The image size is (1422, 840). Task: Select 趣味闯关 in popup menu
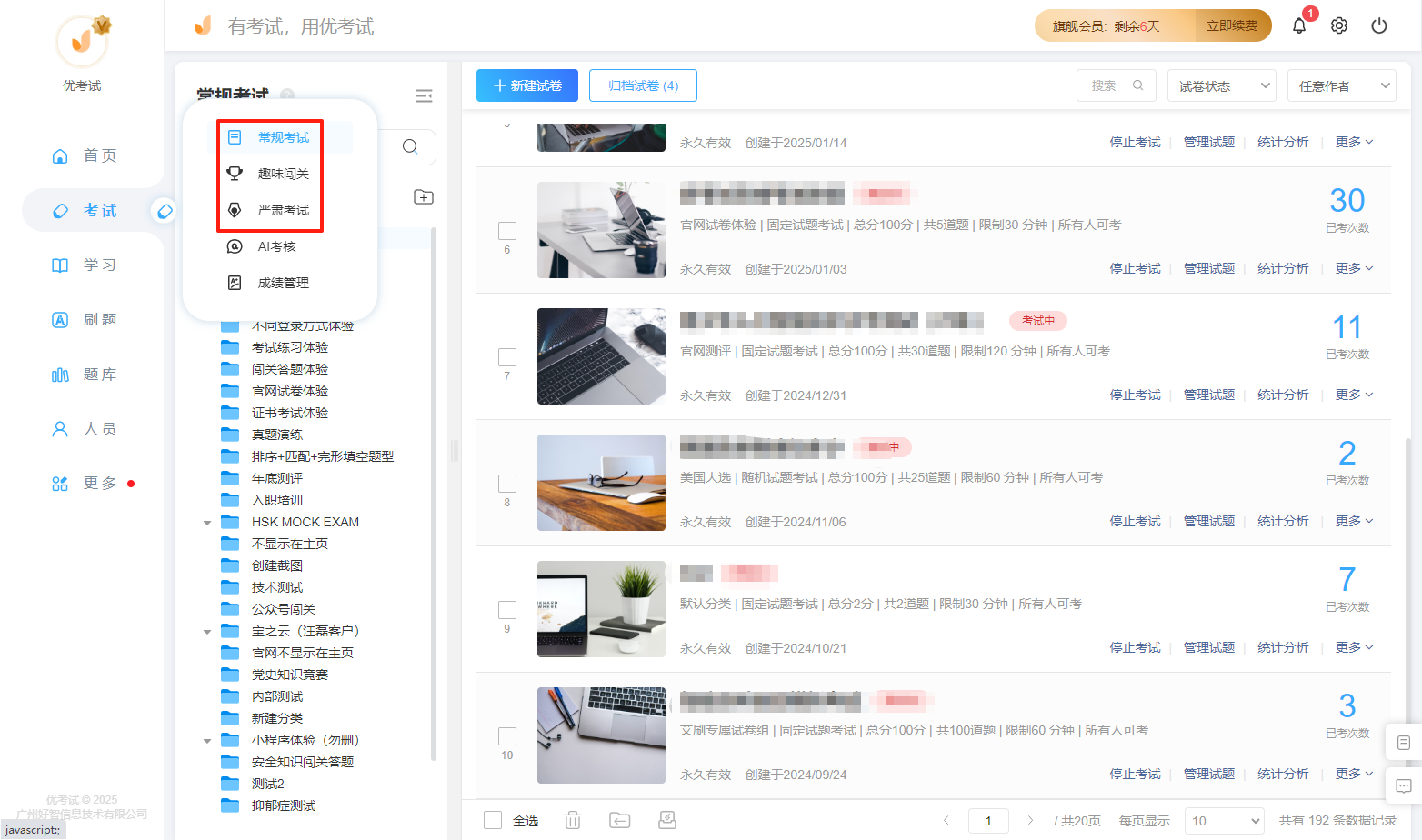coord(285,174)
